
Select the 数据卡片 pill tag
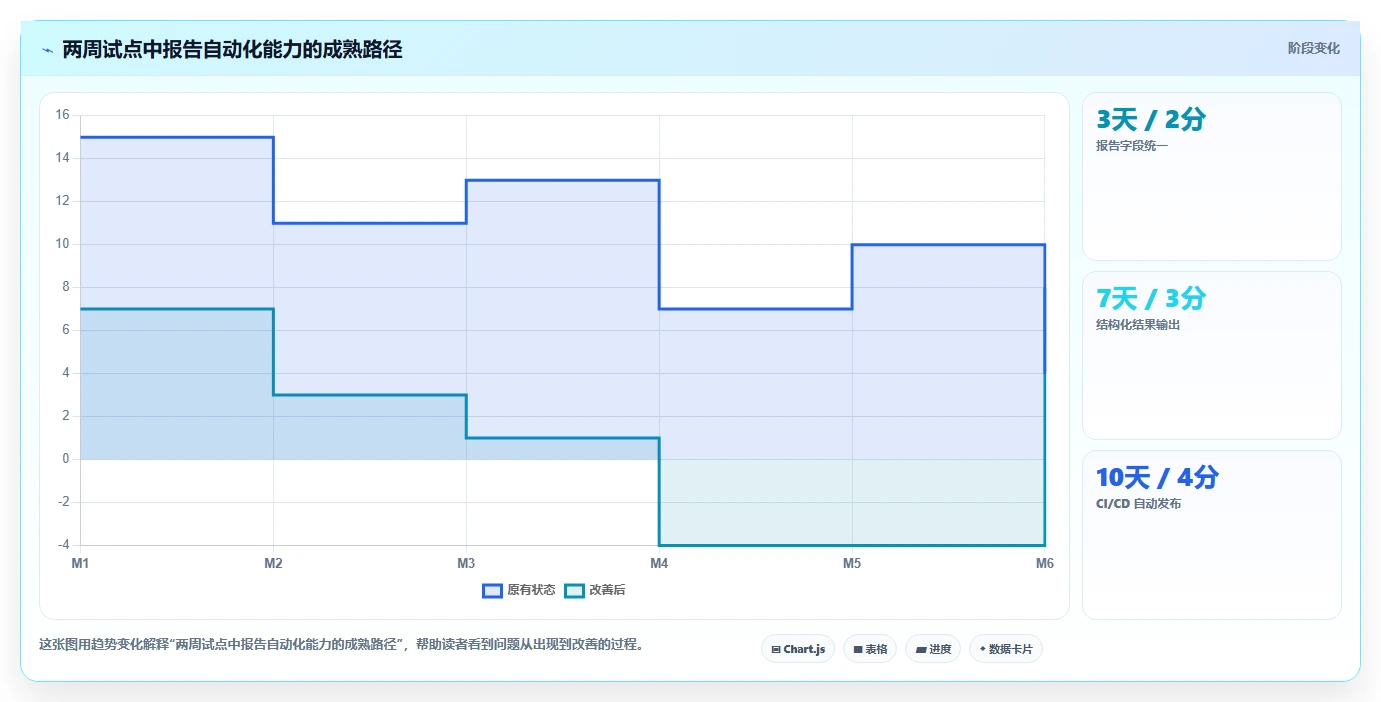click(x=1006, y=649)
